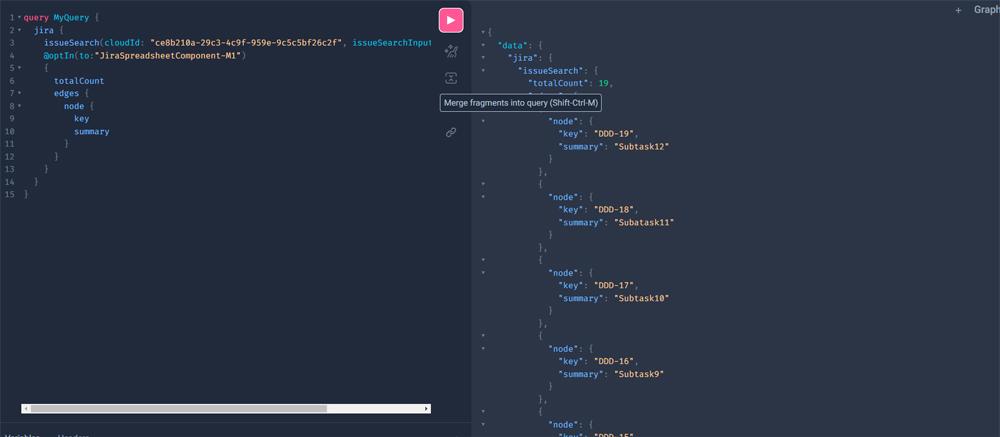Click the Merge fragments into query icon

[451, 78]
